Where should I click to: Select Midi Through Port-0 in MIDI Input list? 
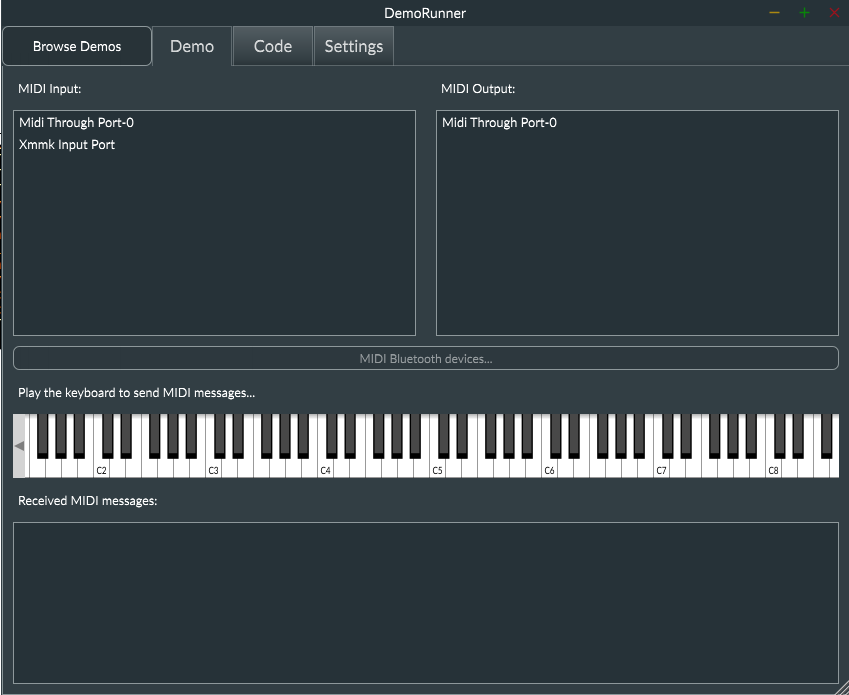click(x=214, y=123)
